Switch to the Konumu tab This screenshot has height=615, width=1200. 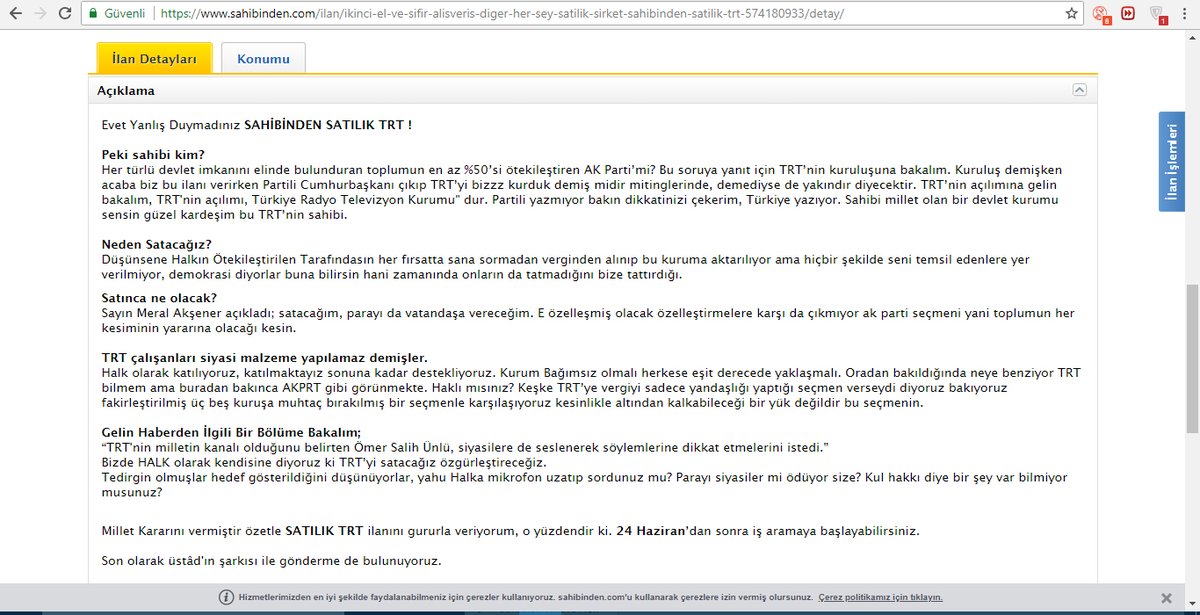tap(263, 59)
